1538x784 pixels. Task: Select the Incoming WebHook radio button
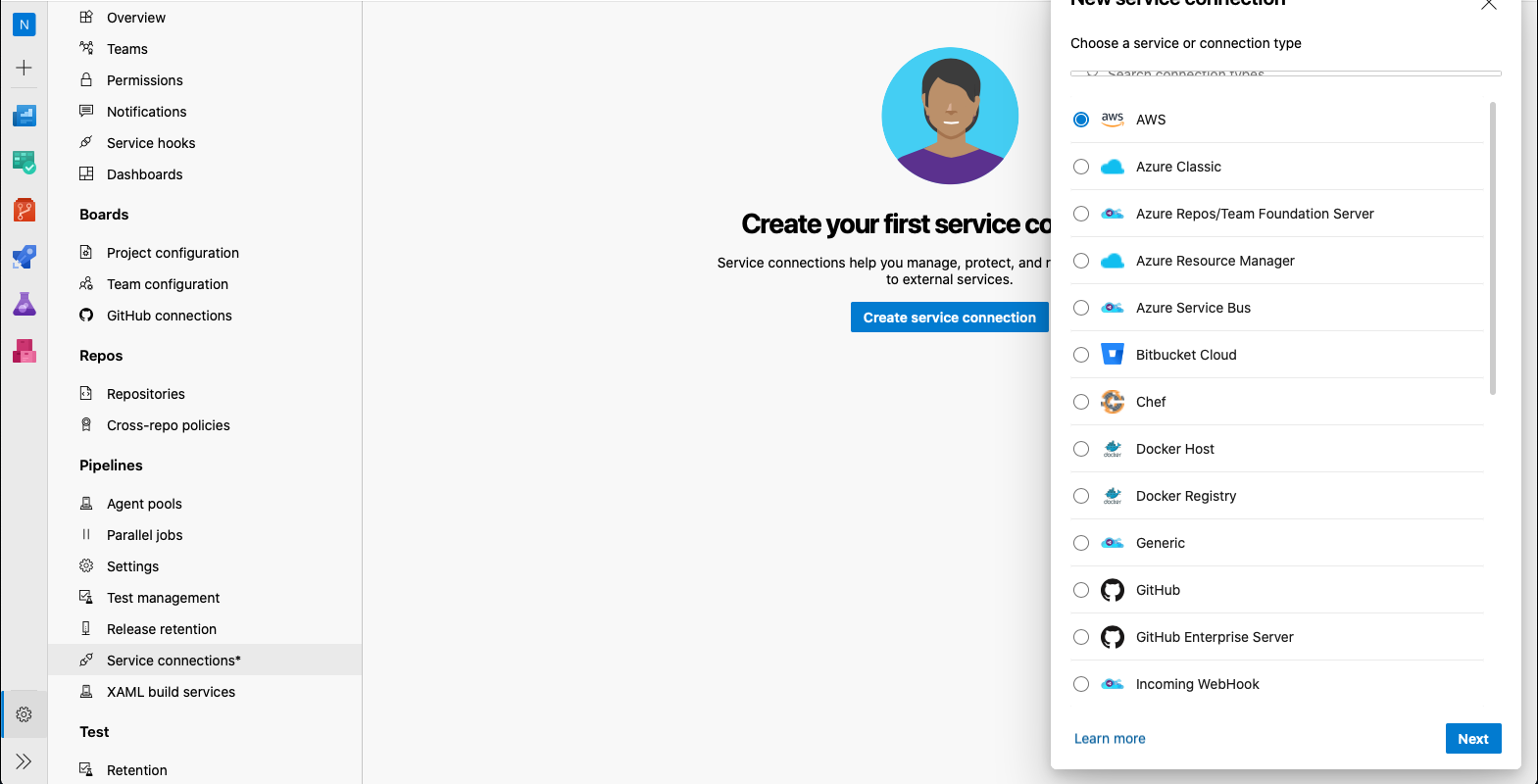1081,684
